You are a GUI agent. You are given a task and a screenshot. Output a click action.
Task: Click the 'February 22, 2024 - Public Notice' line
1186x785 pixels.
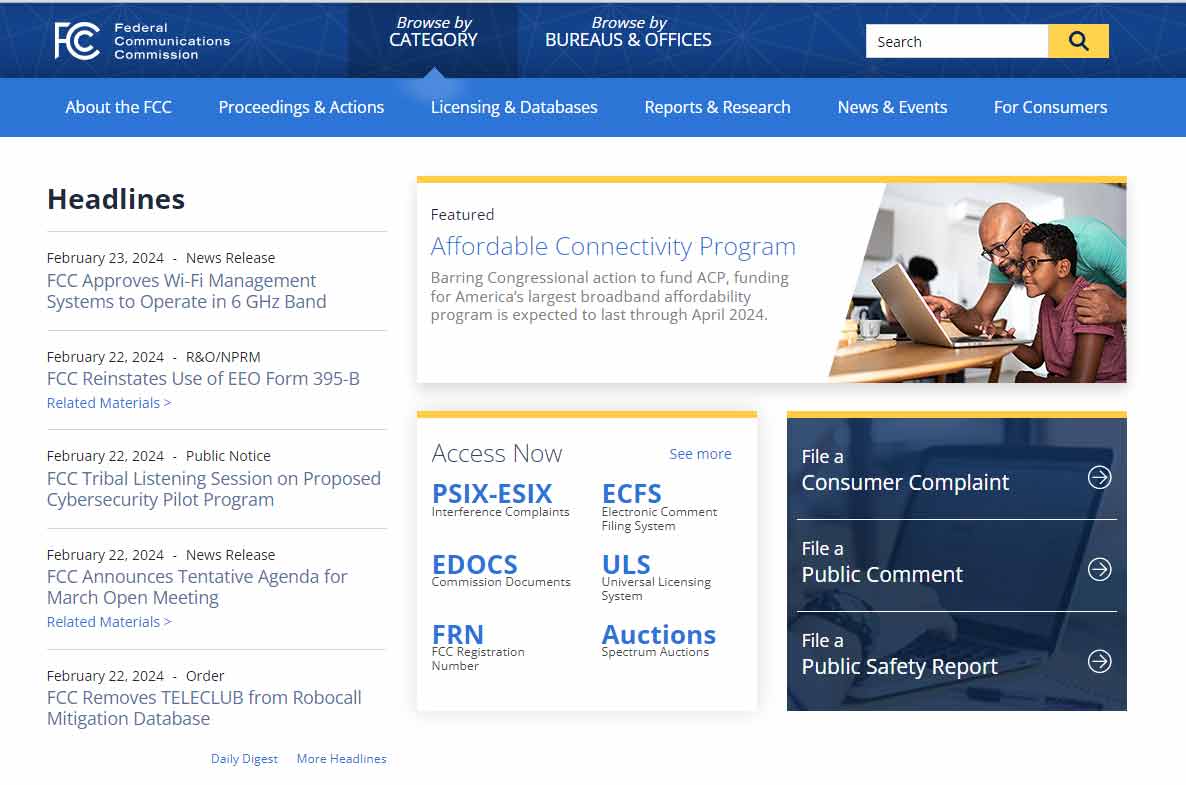coord(159,456)
